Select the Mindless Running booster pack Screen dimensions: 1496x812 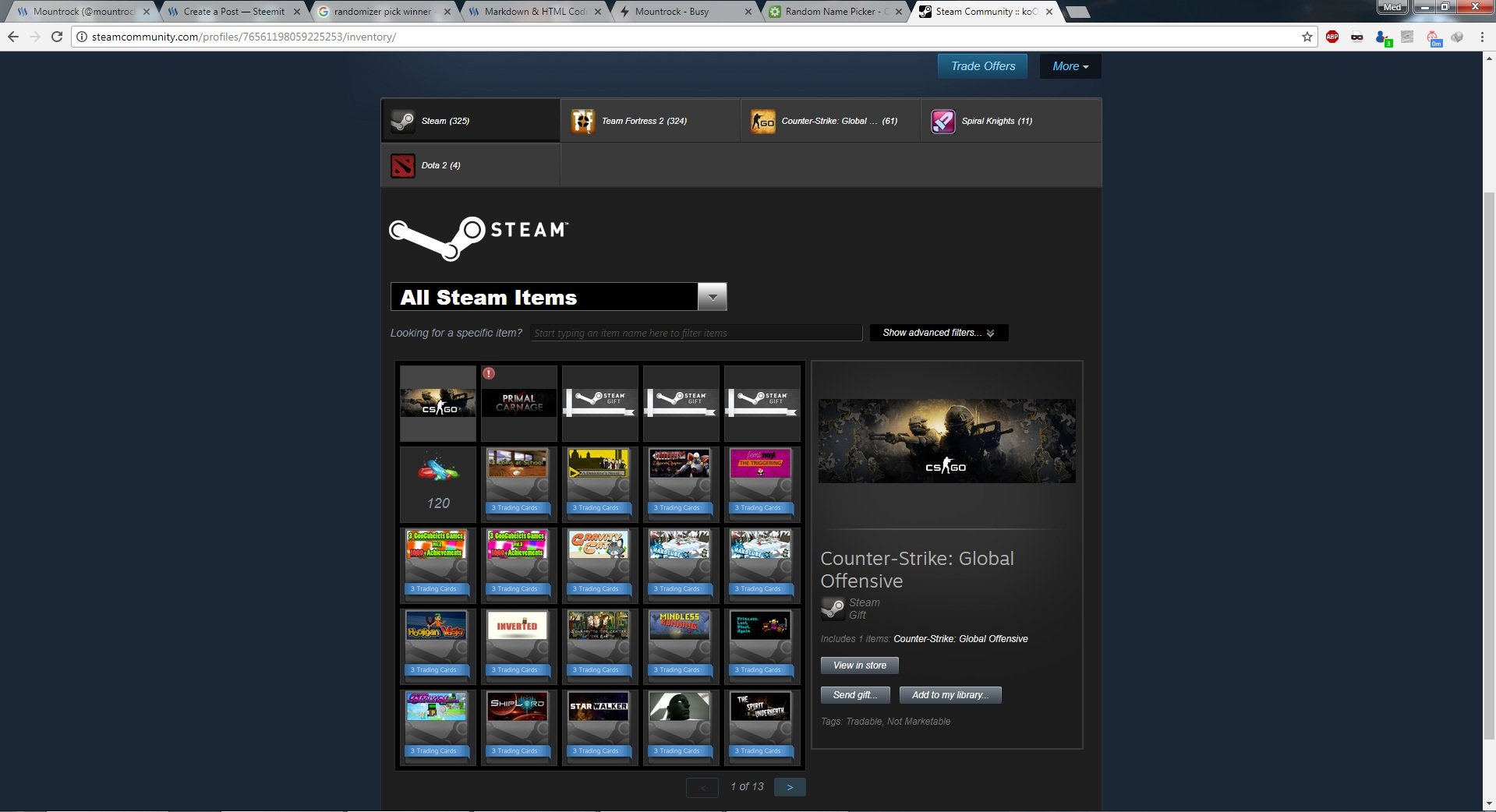[x=681, y=647]
